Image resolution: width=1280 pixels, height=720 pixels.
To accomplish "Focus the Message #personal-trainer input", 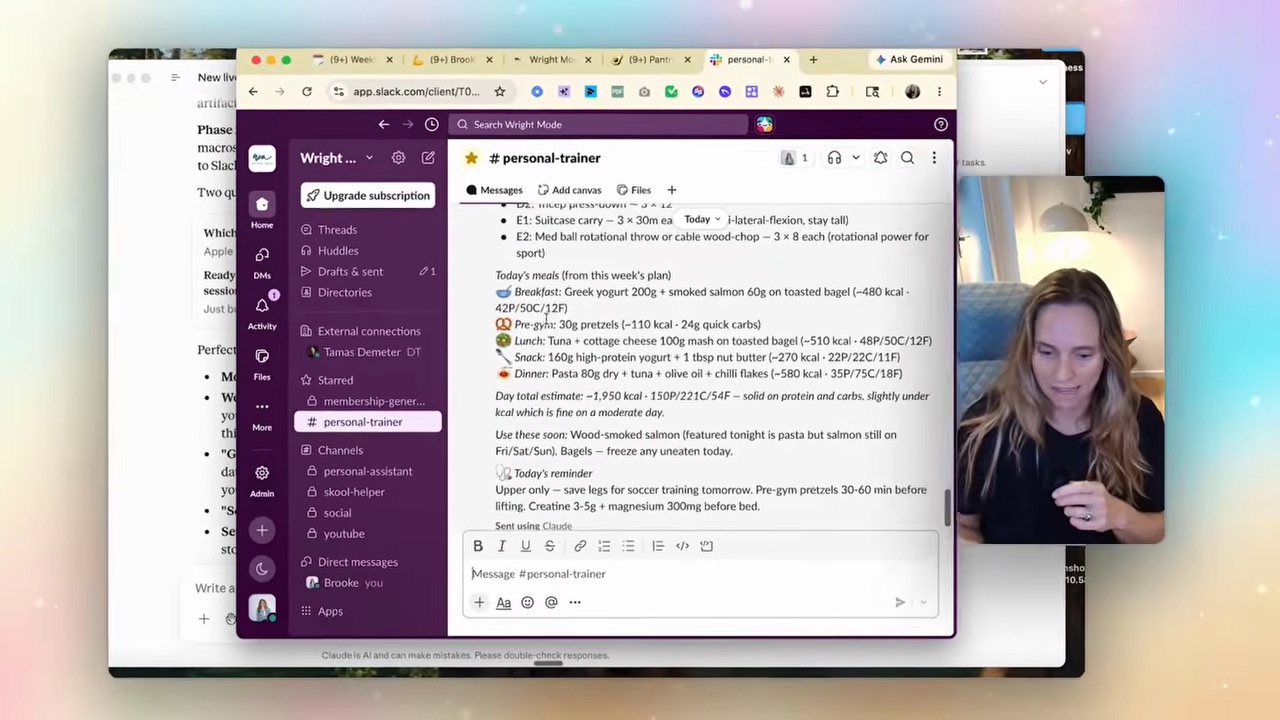I will point(700,574).
